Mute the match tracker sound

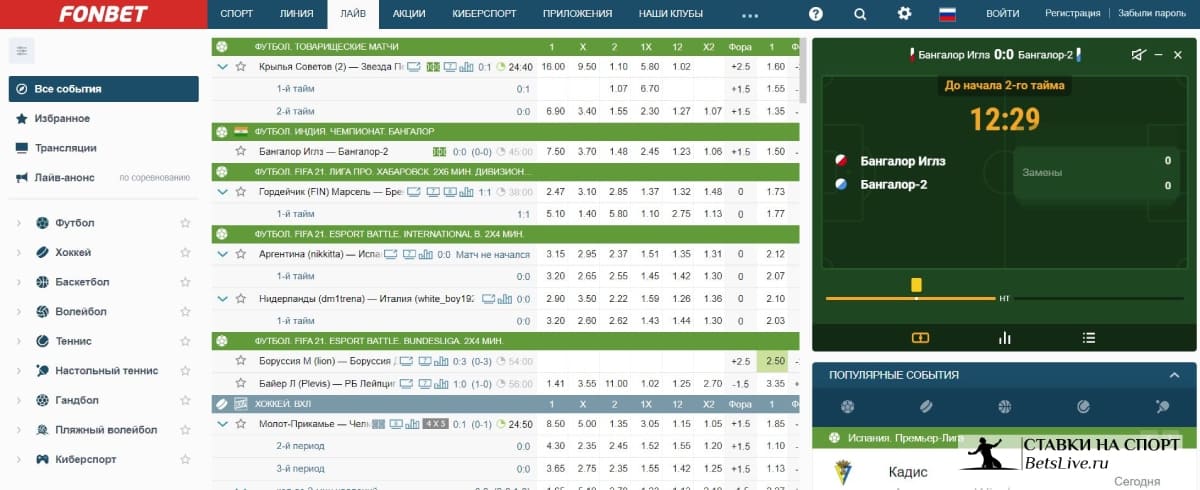click(x=1138, y=55)
